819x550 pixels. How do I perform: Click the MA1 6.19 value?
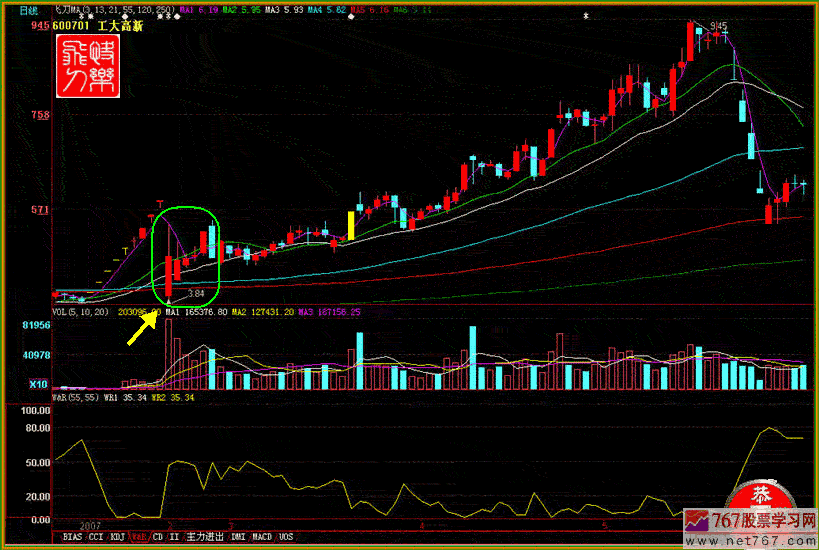pos(198,9)
